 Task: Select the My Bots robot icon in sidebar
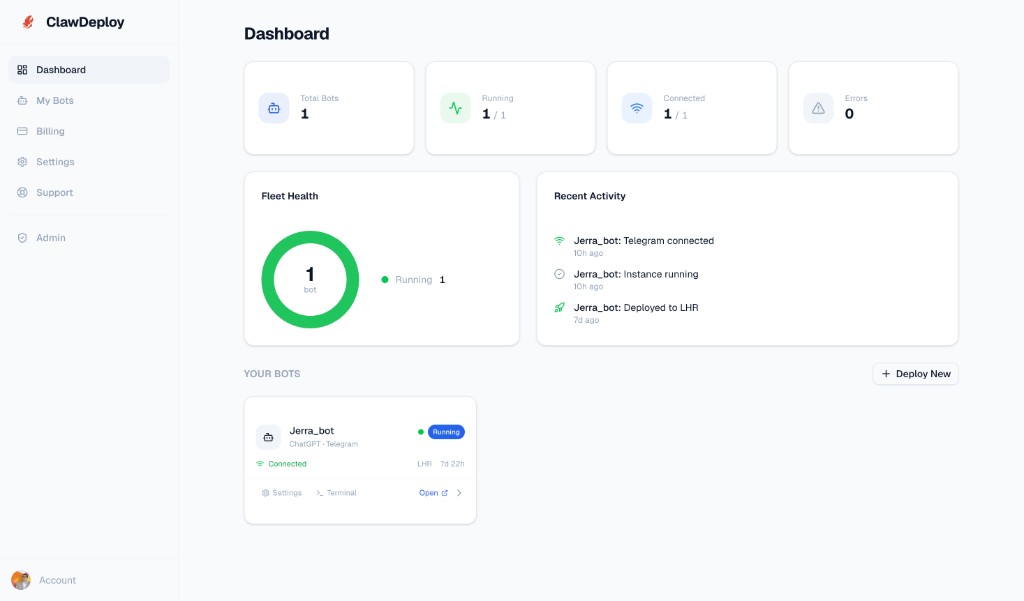pyautogui.click(x=22, y=100)
